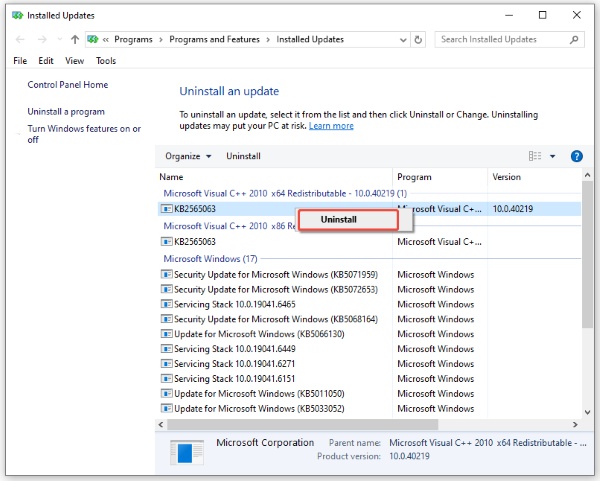Go to Control Panel Home
This screenshot has width=600, height=481.
click(68, 85)
